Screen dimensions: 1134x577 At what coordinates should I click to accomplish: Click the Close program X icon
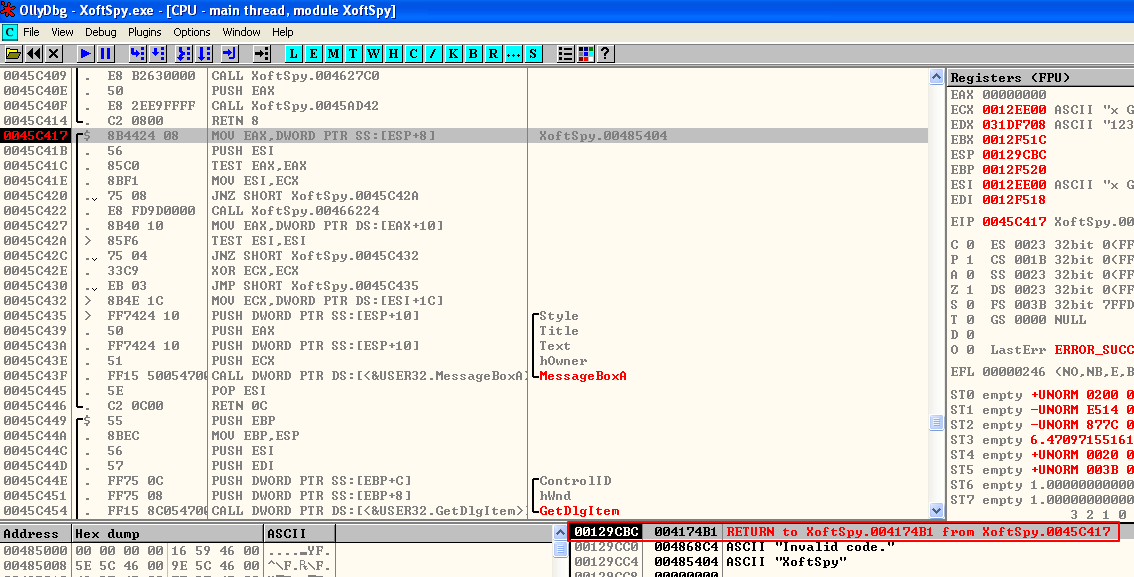pyautogui.click(x=54, y=54)
